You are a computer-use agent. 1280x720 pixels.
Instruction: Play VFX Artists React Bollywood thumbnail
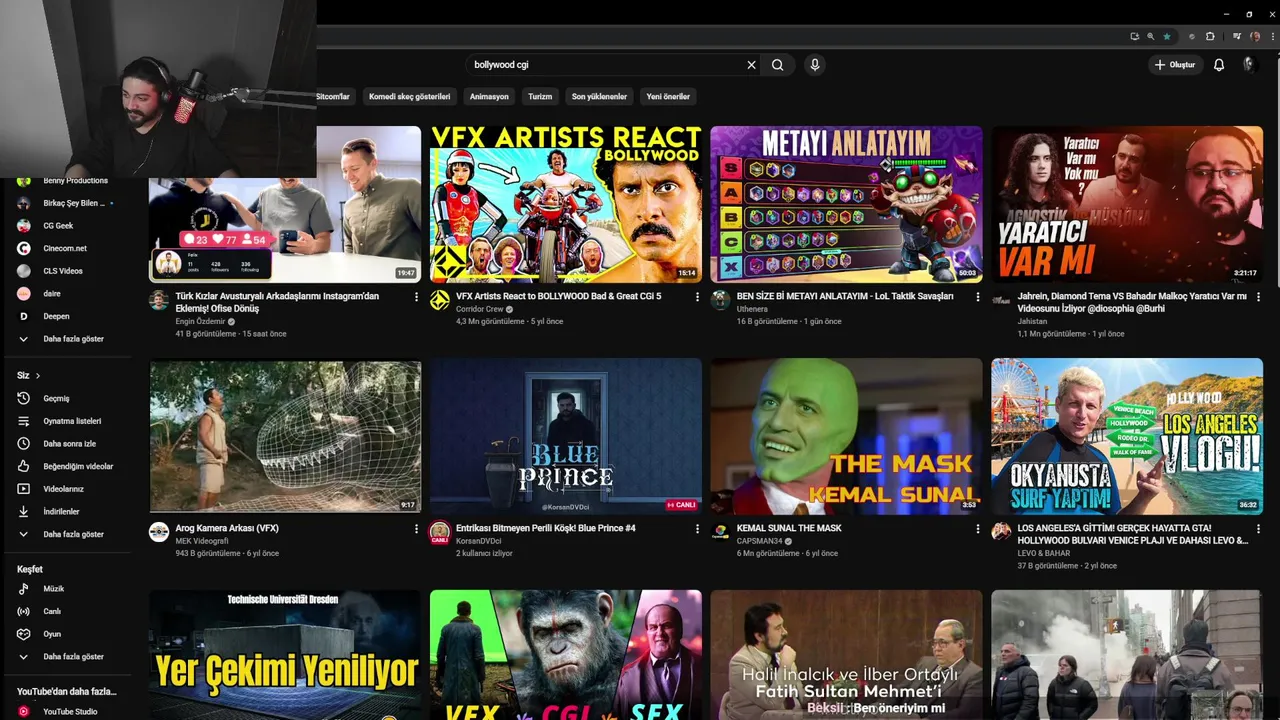pyautogui.click(x=566, y=204)
